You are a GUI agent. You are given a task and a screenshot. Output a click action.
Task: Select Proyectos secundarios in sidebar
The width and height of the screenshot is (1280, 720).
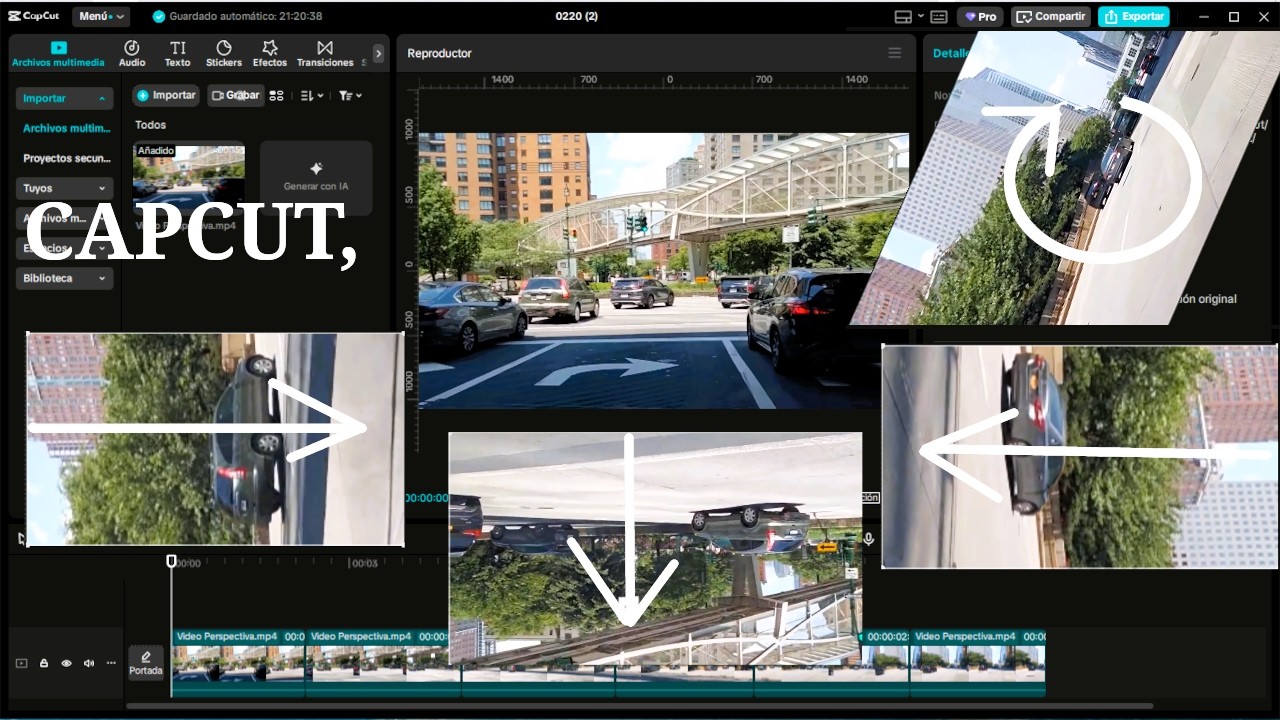(66, 158)
